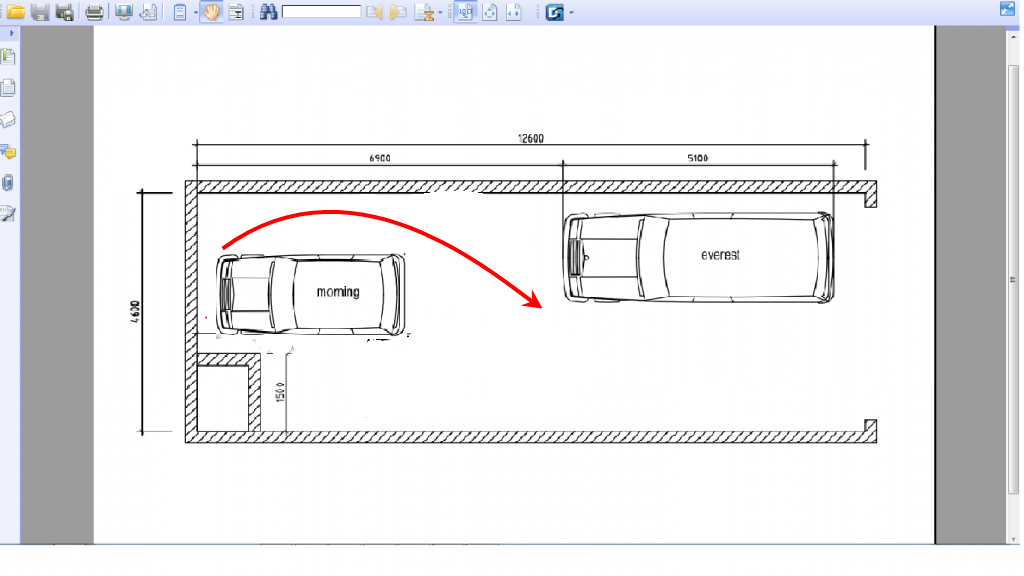
Task: Expand the left sidebar panel arrow
Action: pos(11,33)
